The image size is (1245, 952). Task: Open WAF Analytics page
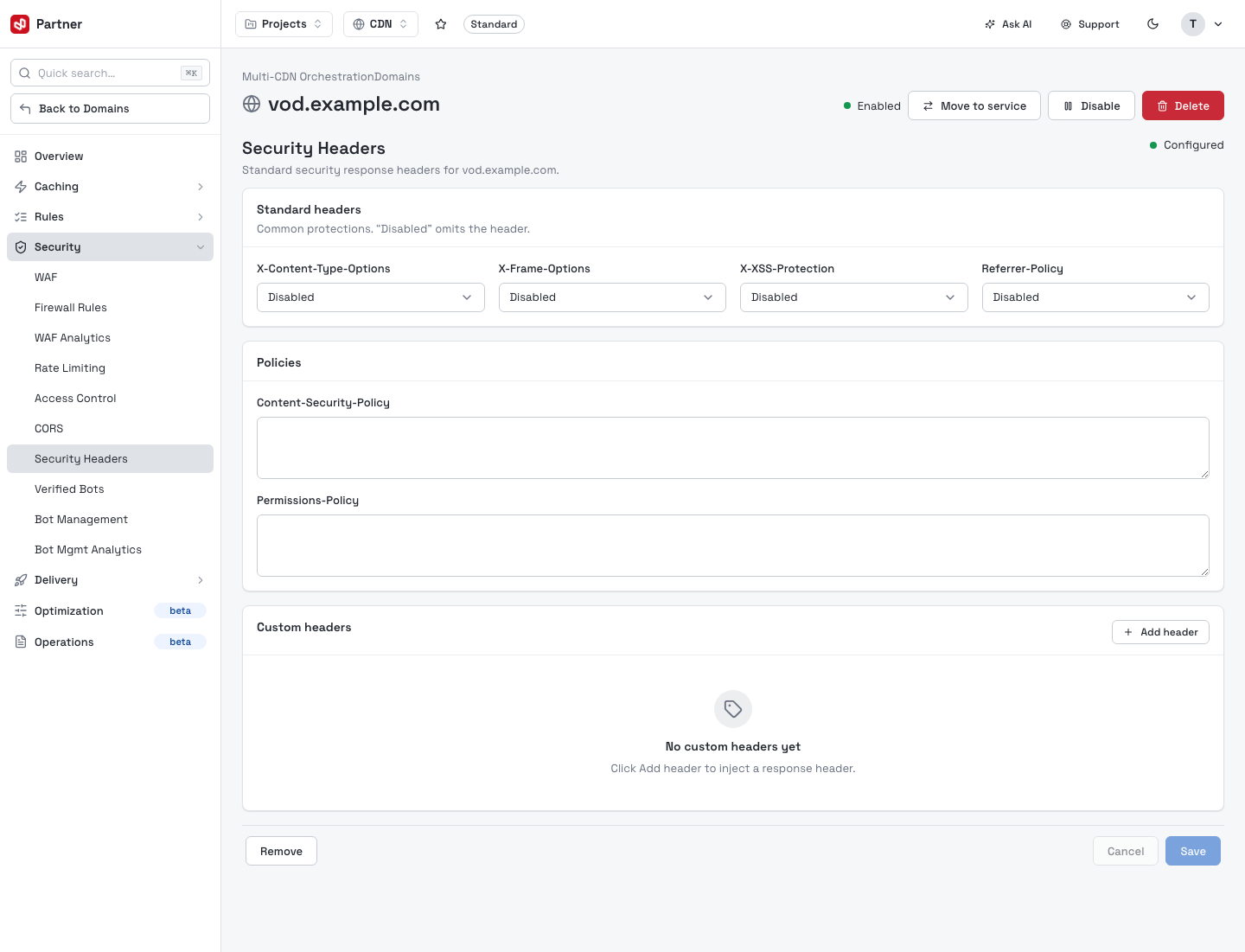pyautogui.click(x=111, y=338)
